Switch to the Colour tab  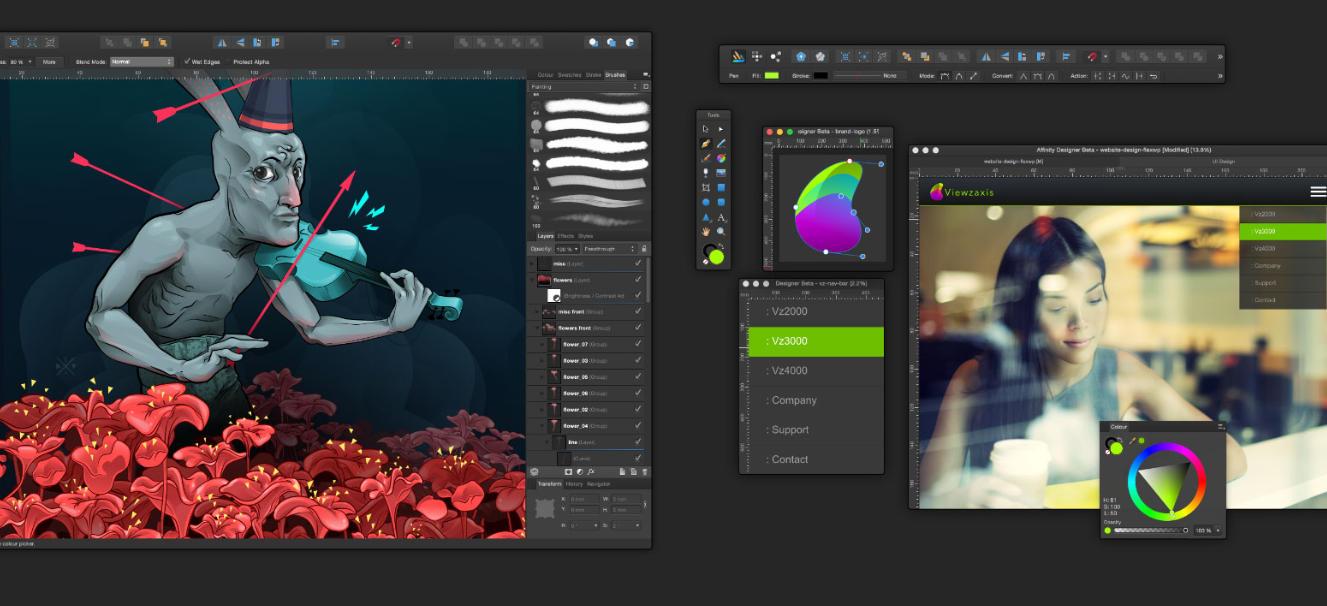(x=545, y=75)
